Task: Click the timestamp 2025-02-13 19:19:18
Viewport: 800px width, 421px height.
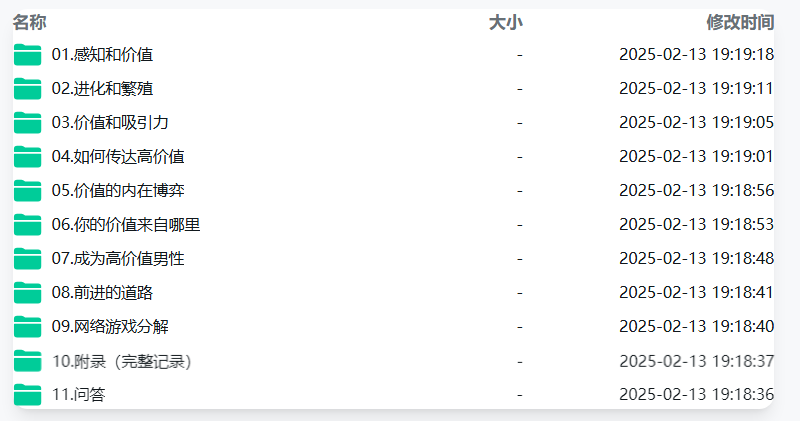Action: 696,55
